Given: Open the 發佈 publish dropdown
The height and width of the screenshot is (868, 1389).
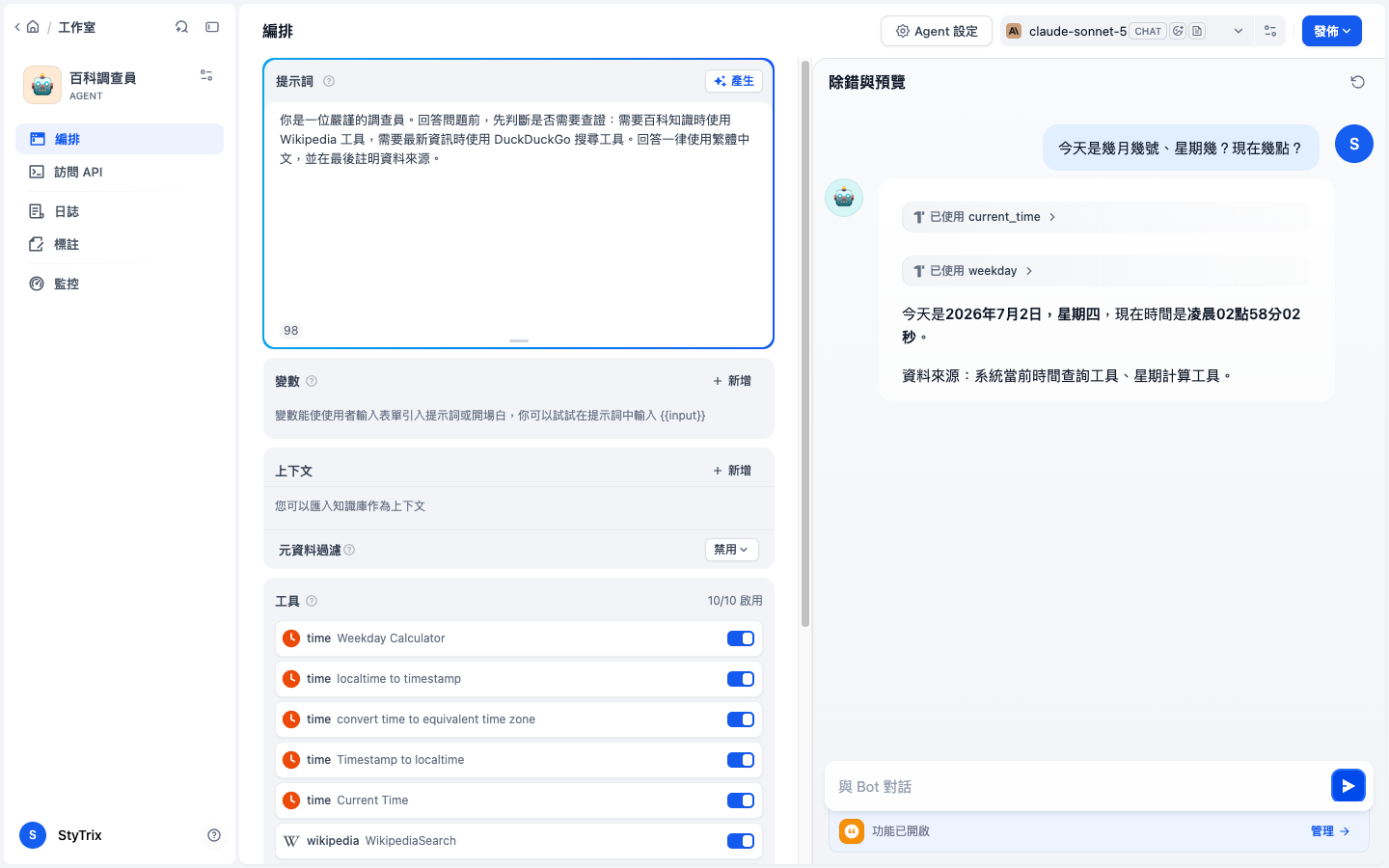Looking at the screenshot, I should [x=1332, y=31].
